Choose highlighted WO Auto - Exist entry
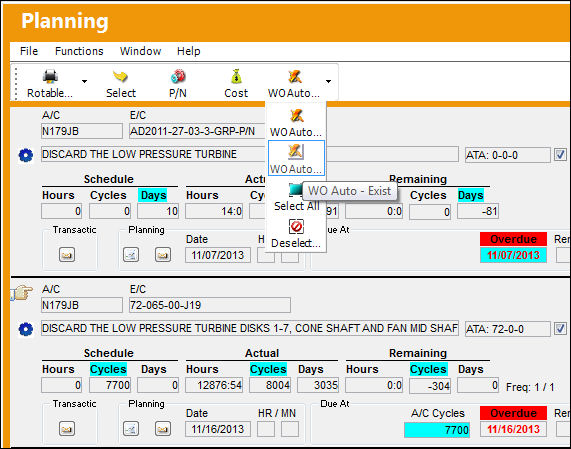The width and height of the screenshot is (571, 449). point(296,158)
